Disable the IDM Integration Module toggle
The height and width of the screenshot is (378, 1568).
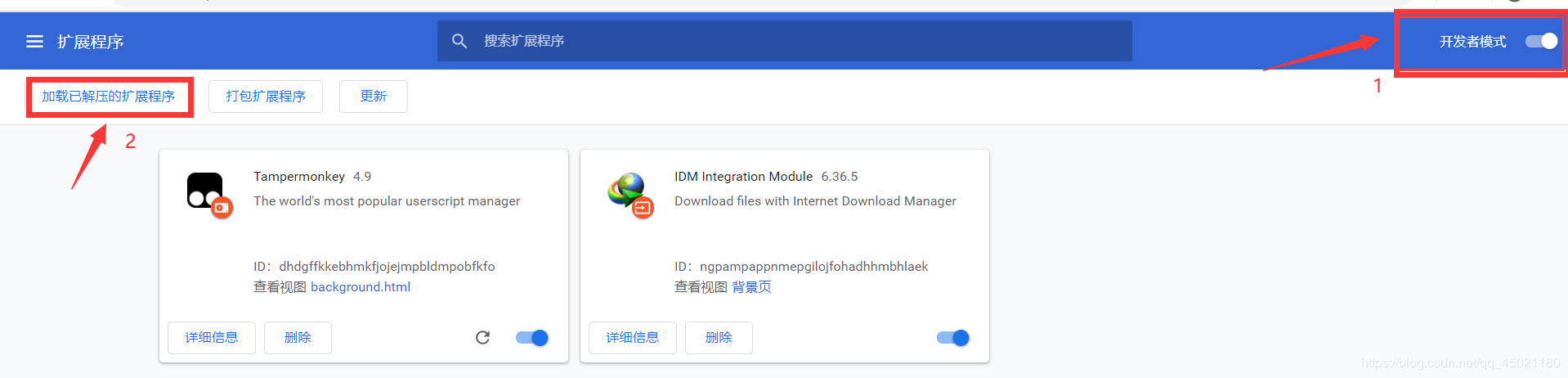[953, 338]
